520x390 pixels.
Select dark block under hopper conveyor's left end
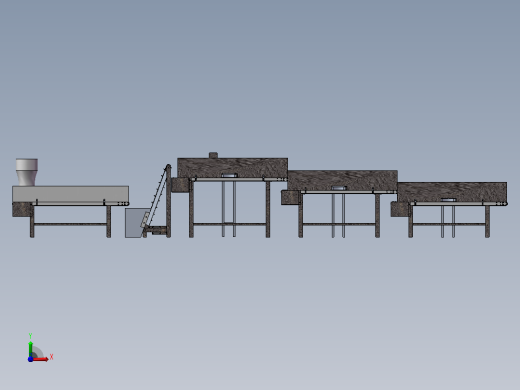pyautogui.click(x=22, y=210)
